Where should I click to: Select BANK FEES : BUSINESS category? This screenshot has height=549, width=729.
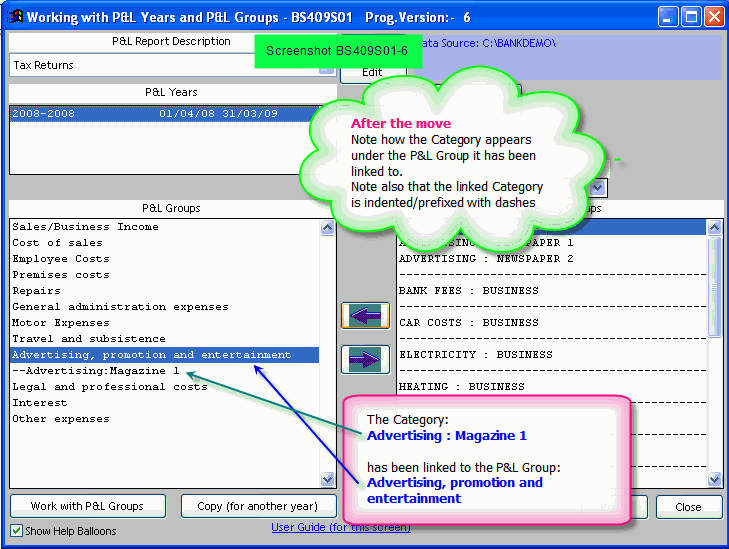468,291
